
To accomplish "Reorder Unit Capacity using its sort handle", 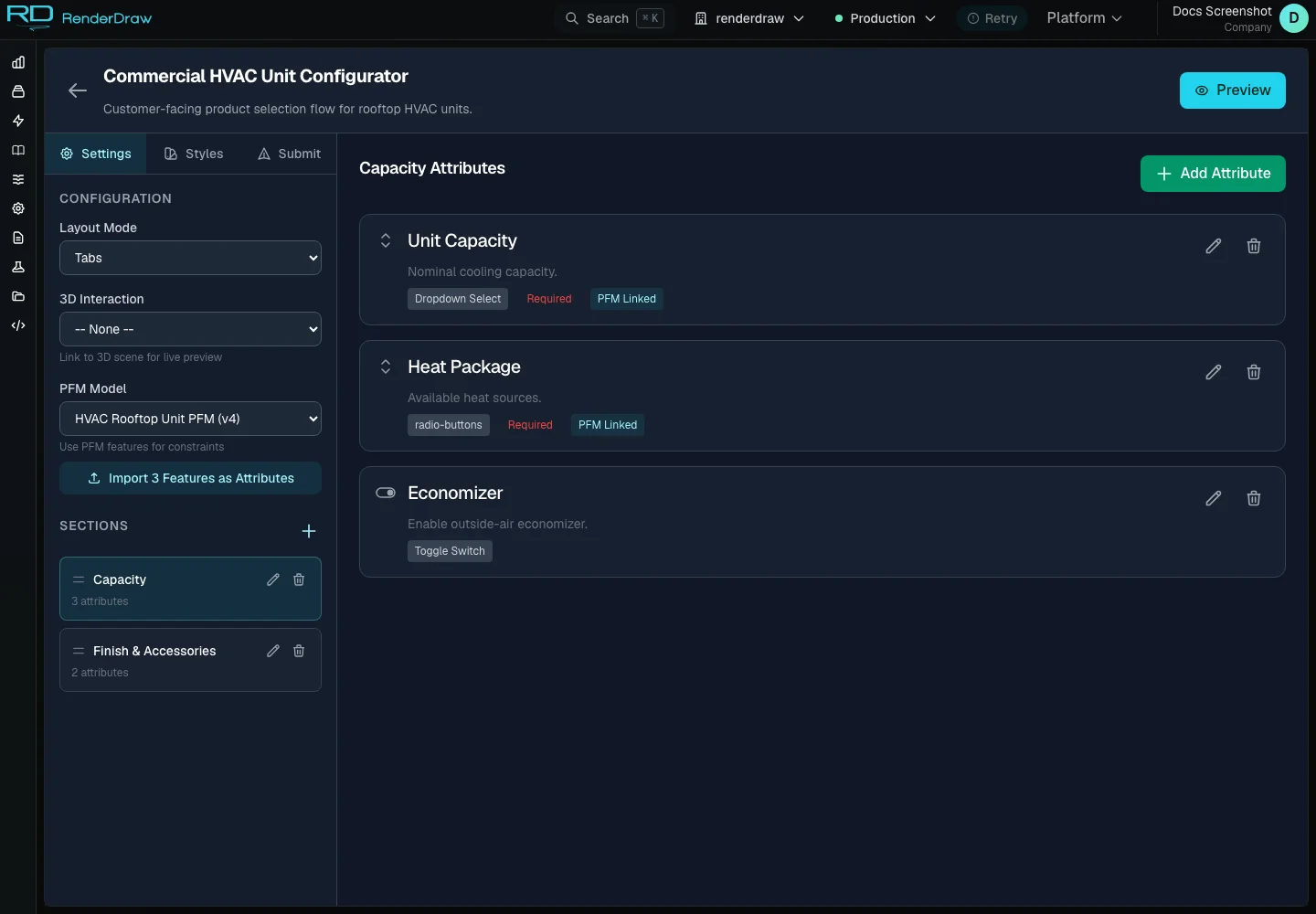I will [x=386, y=240].
